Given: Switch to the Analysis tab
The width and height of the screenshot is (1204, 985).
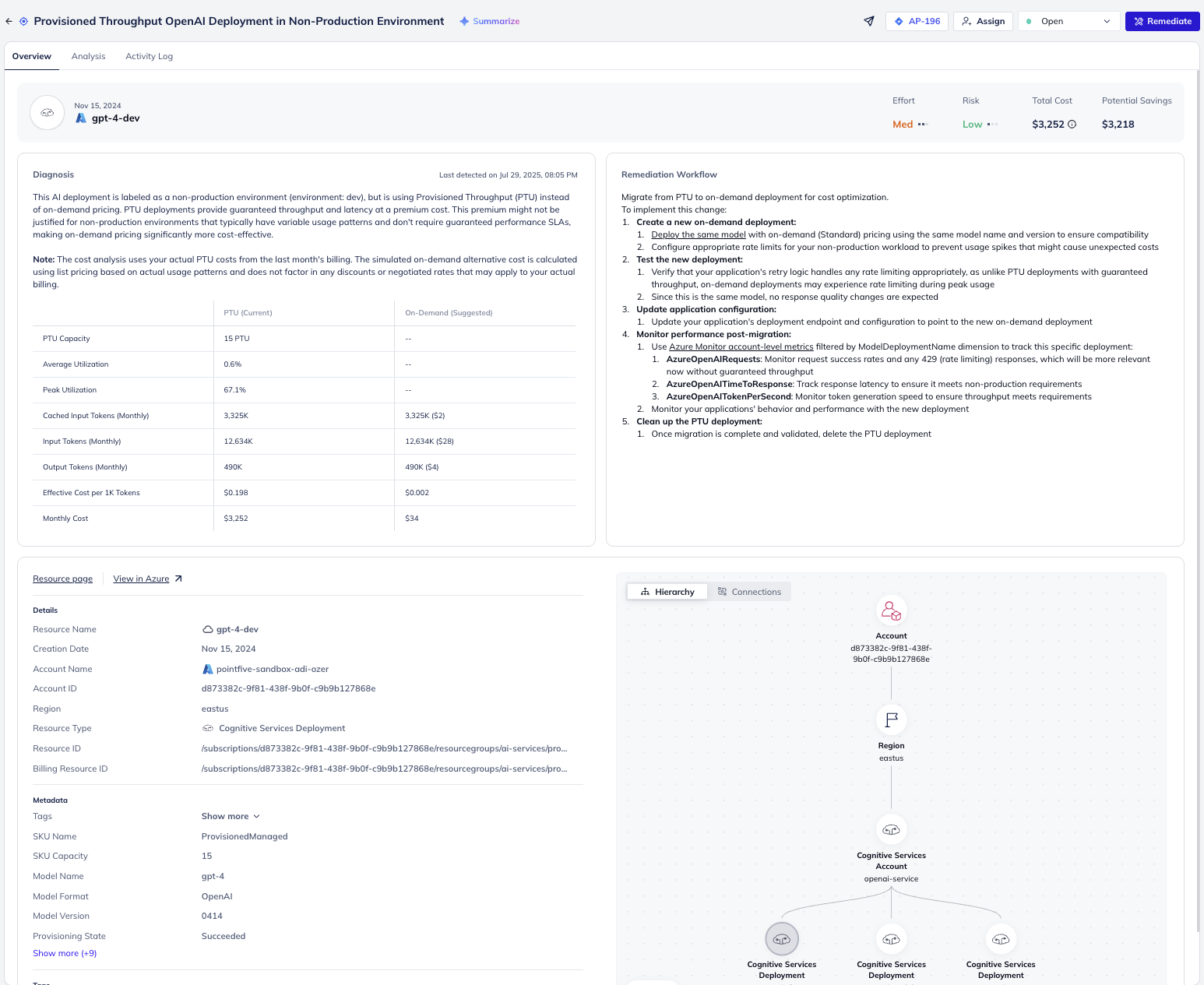Looking at the screenshot, I should (88, 56).
